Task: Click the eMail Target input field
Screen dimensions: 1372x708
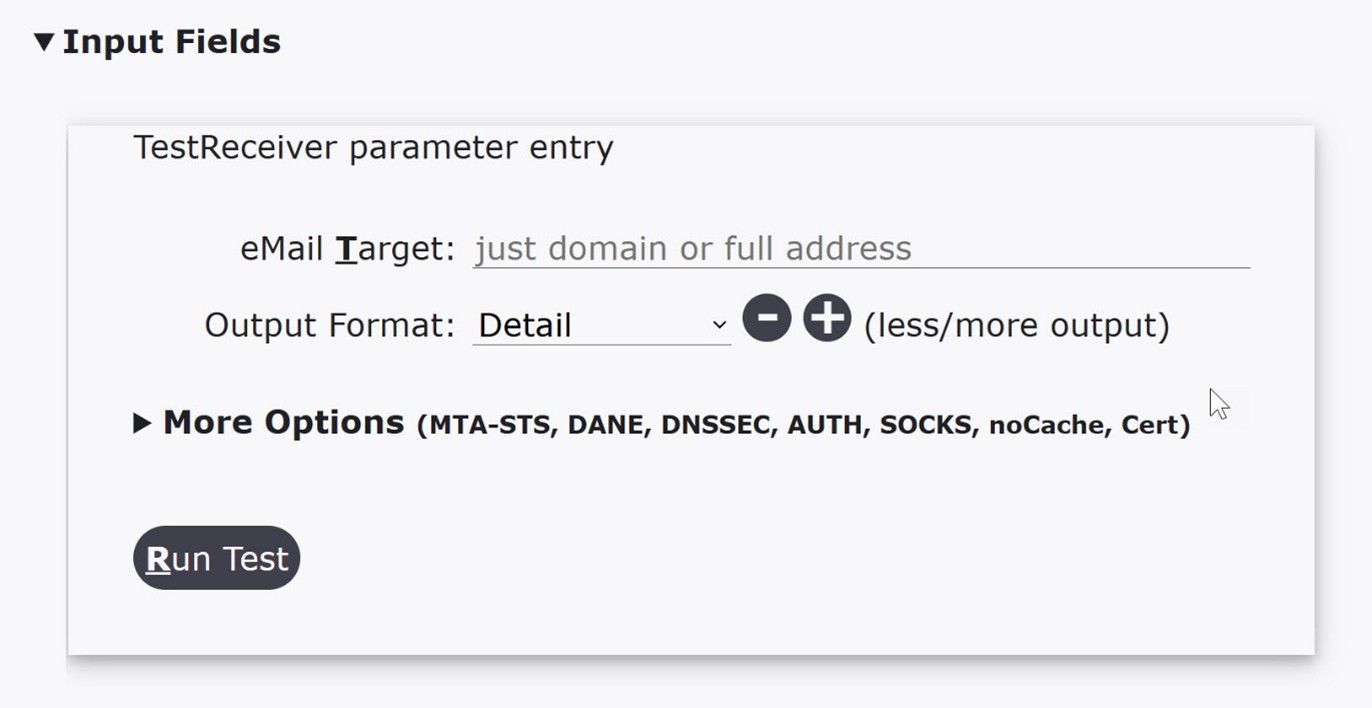Action: 860,248
